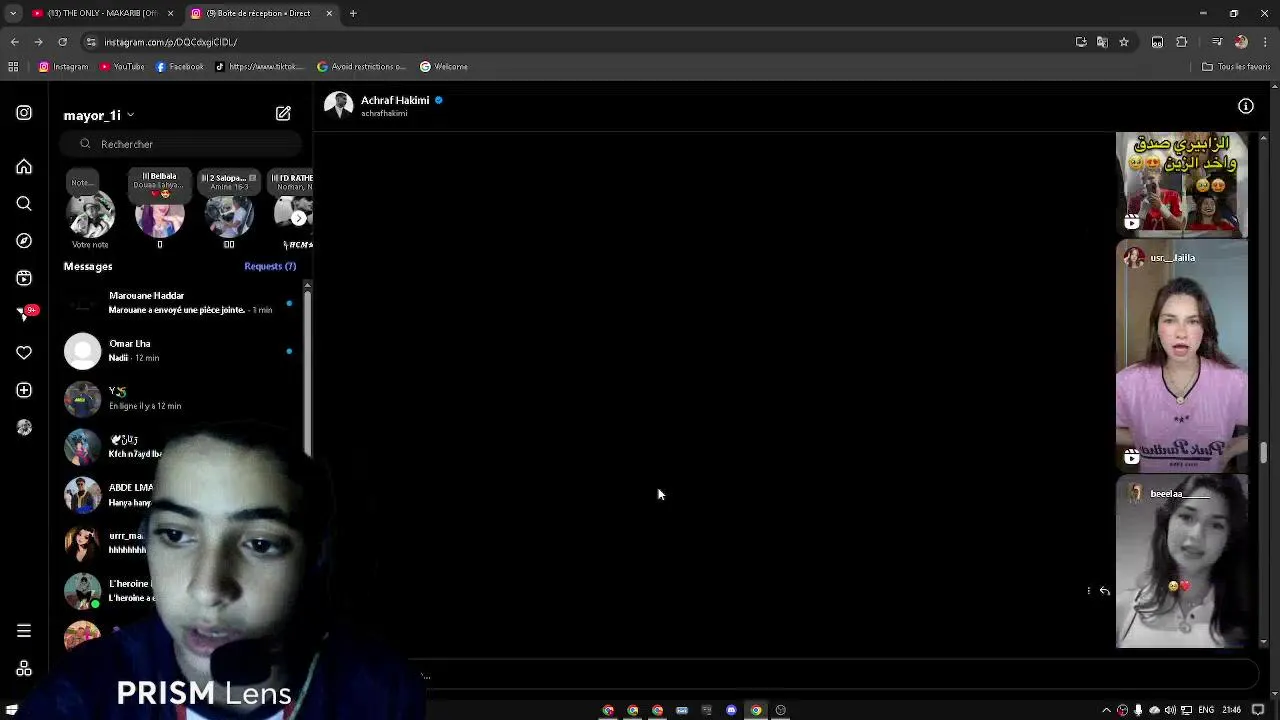
Task: Open Messages icon with red badge
Action: coord(26,314)
